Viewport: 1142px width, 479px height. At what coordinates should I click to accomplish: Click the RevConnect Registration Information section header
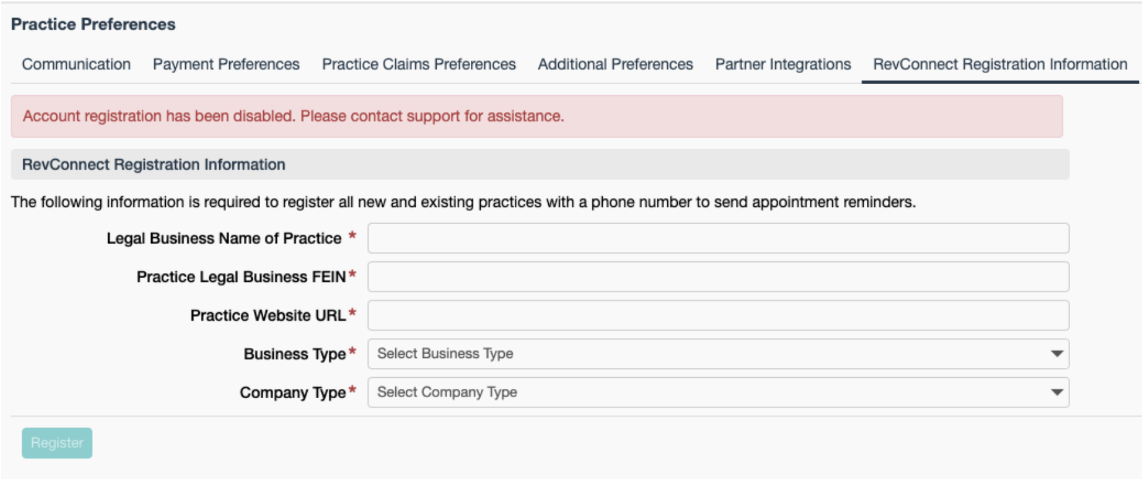click(154, 165)
